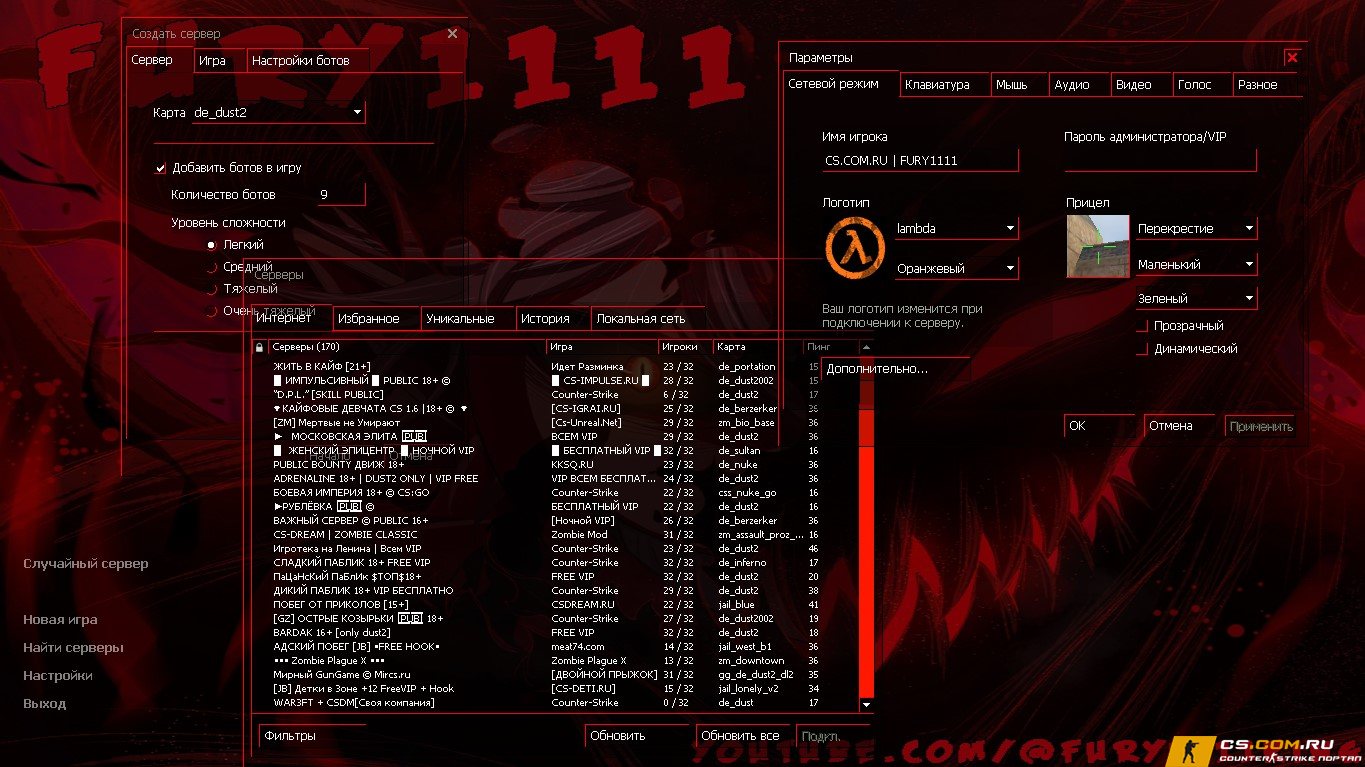The height and width of the screenshot is (767, 1365).
Task: Enable the Прозрачный crosshair checkbox
Action: tap(1142, 326)
